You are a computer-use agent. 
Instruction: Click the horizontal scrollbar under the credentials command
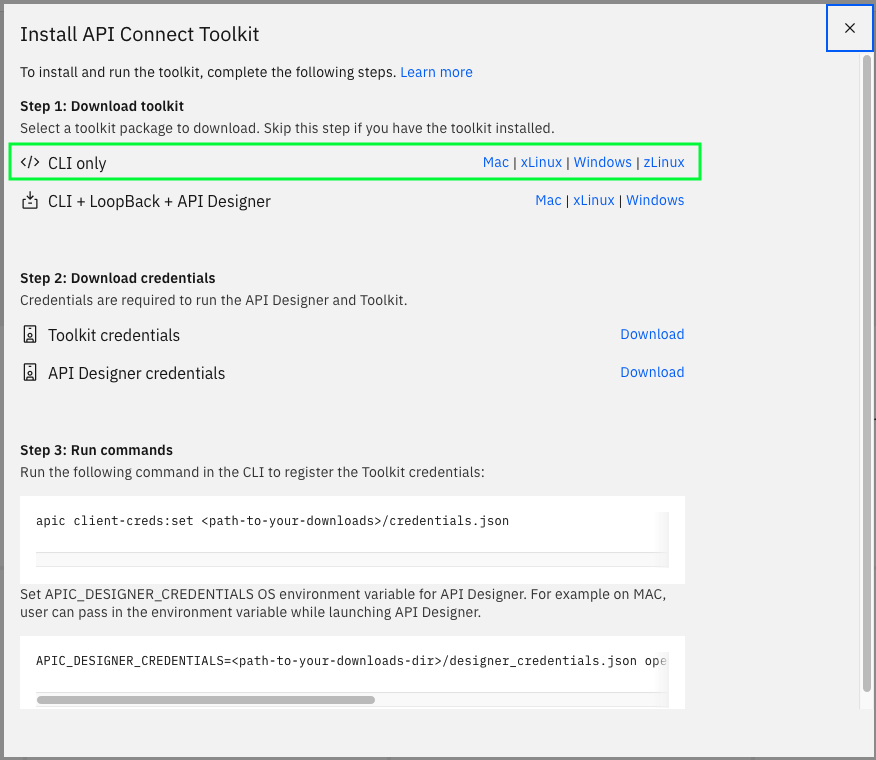(x=205, y=700)
